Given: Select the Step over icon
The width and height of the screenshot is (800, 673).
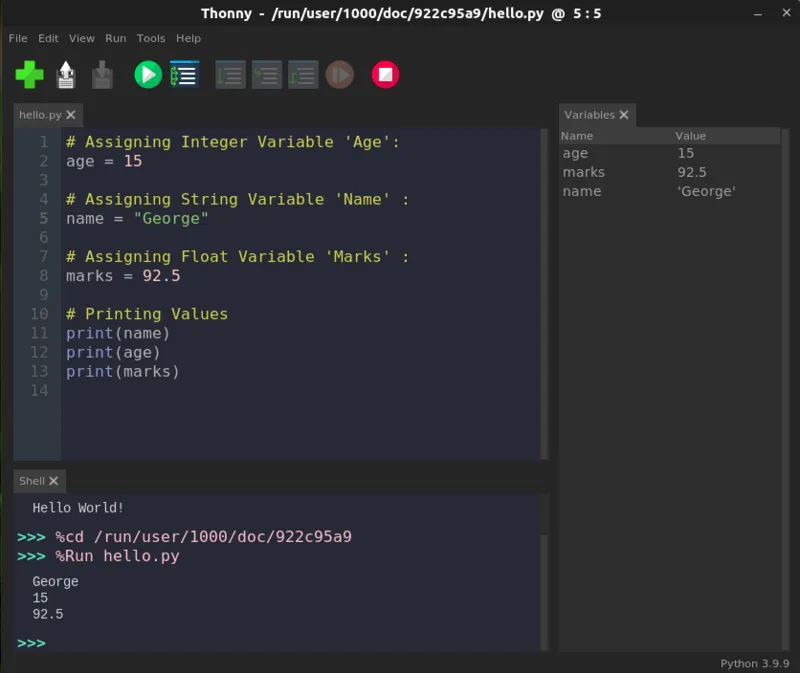Looking at the screenshot, I should pos(230,74).
